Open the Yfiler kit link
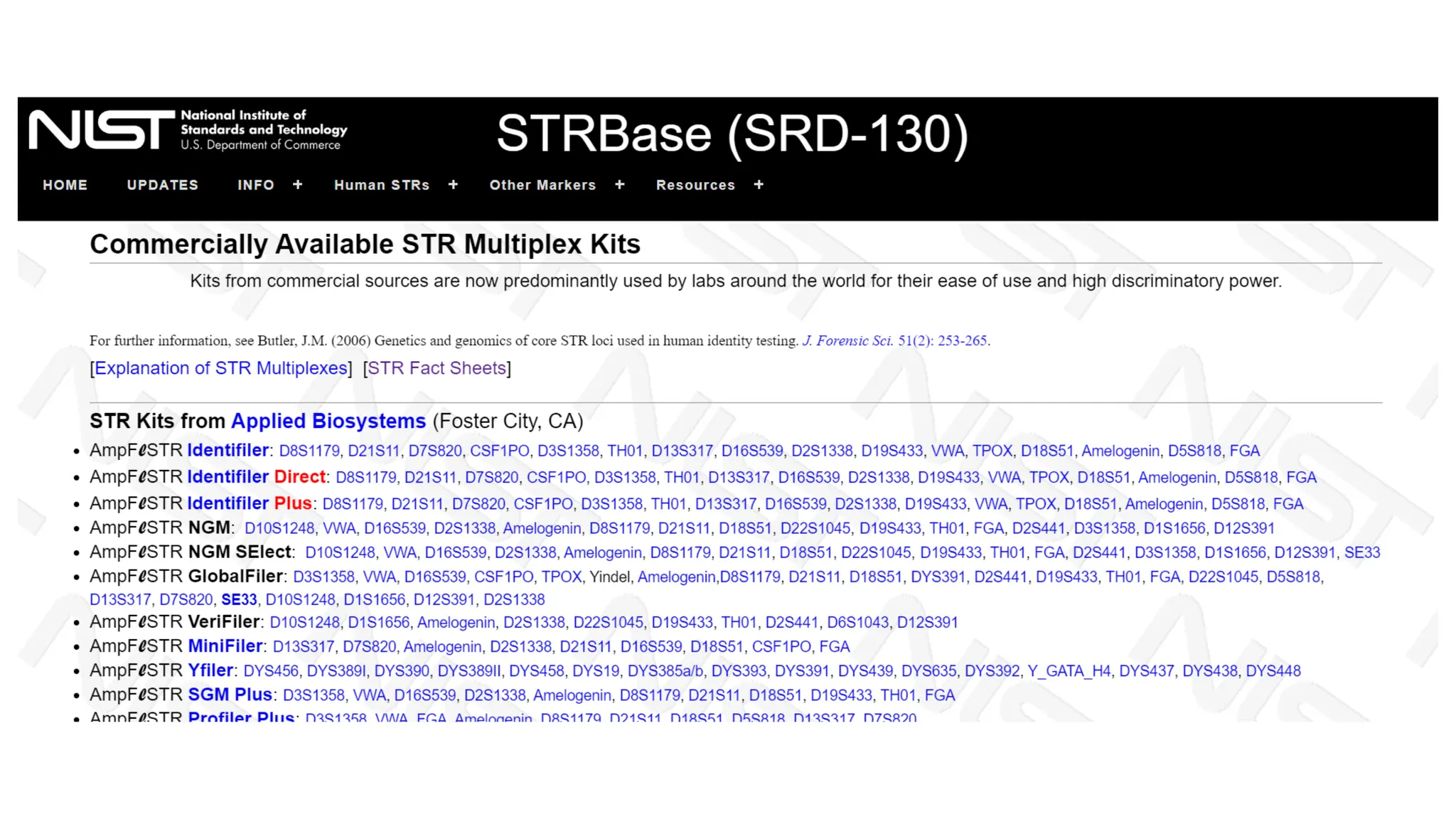The image size is (1456, 819). tap(210, 670)
